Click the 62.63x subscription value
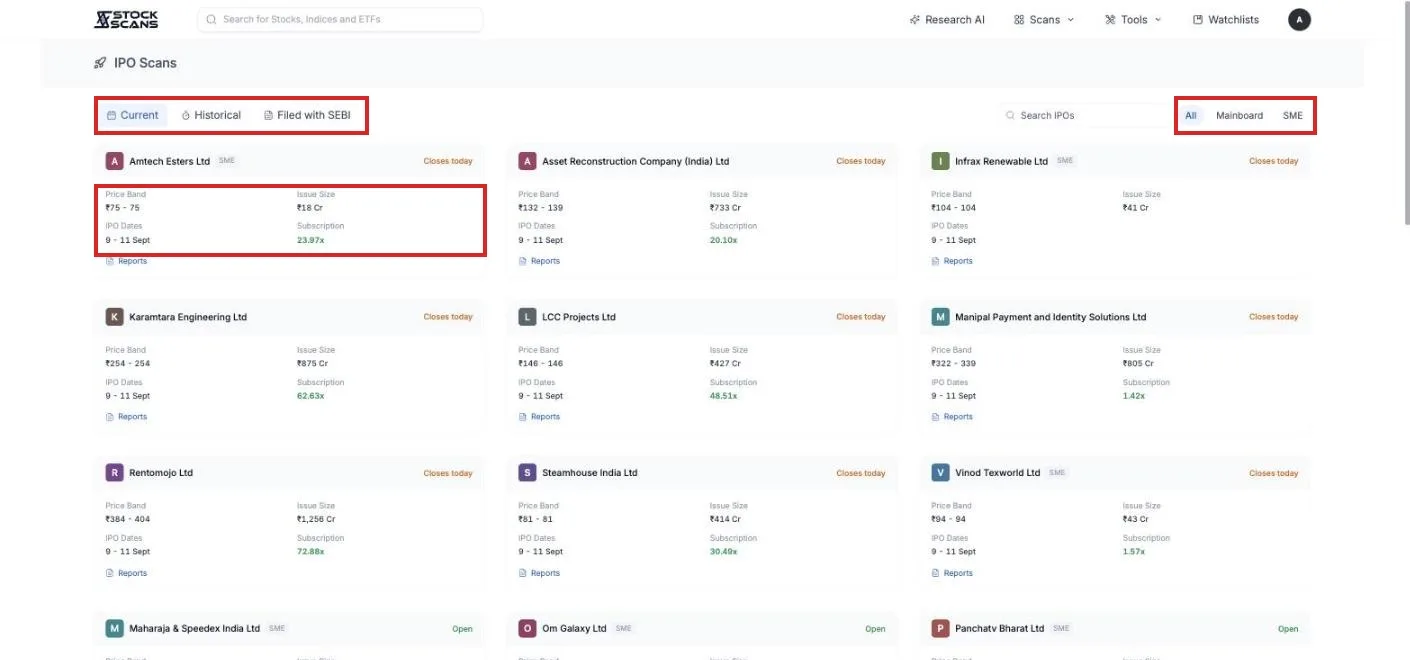Viewport: 1410px width, 660px height. [310, 396]
